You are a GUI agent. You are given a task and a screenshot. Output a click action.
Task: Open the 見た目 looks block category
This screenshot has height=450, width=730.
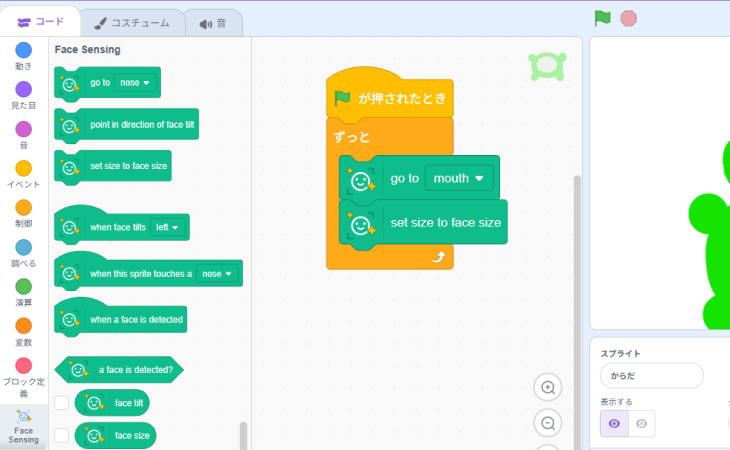click(23, 90)
